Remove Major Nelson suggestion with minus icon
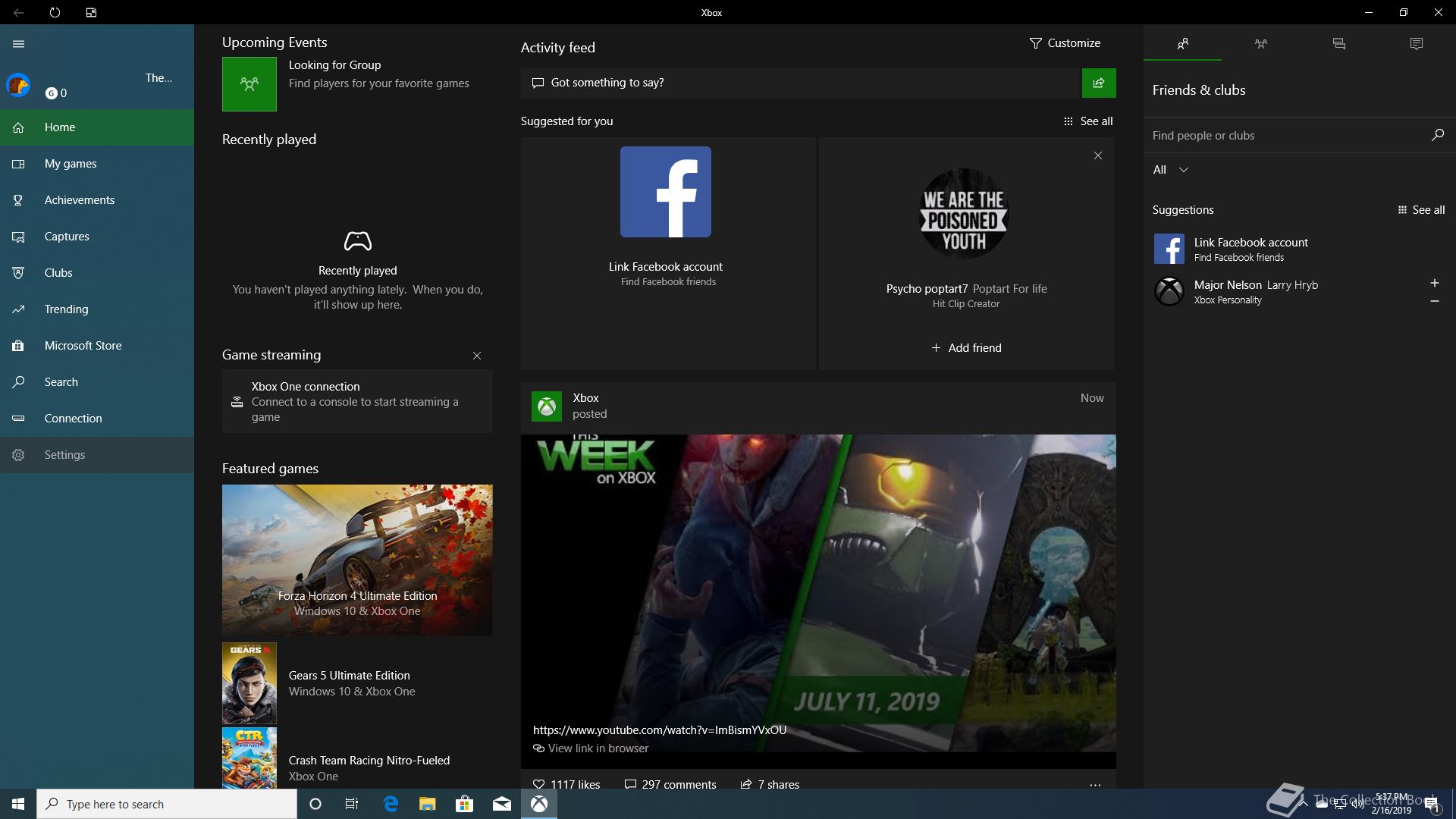 tap(1434, 301)
